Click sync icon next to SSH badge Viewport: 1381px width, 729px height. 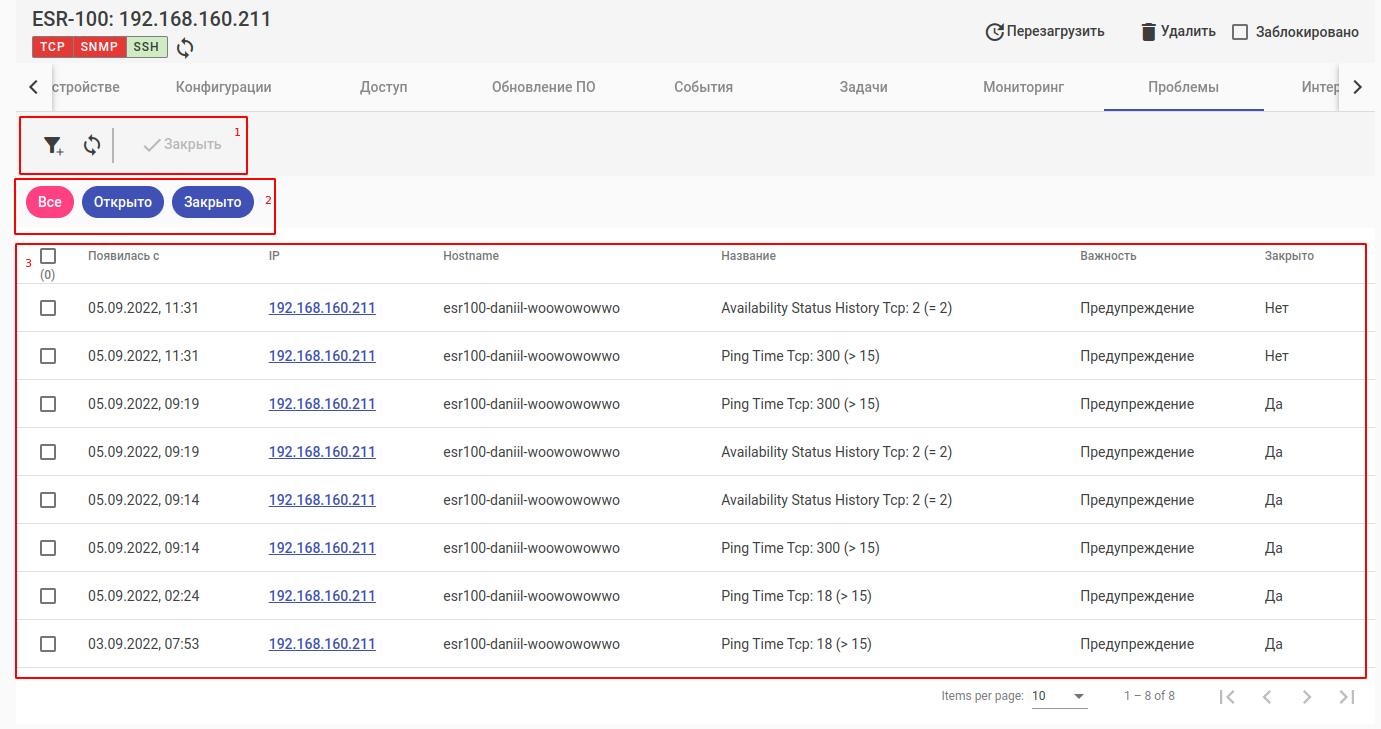(x=185, y=47)
